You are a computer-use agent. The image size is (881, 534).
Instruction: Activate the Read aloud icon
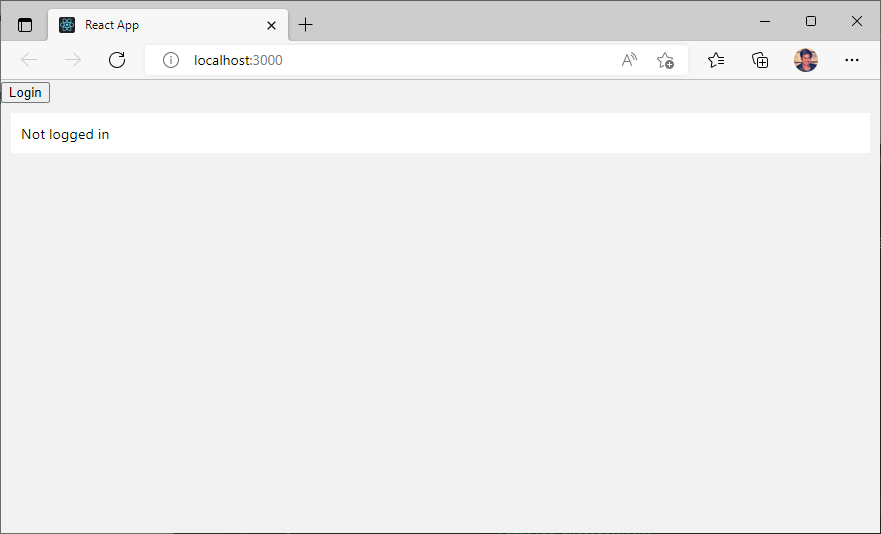coord(629,60)
